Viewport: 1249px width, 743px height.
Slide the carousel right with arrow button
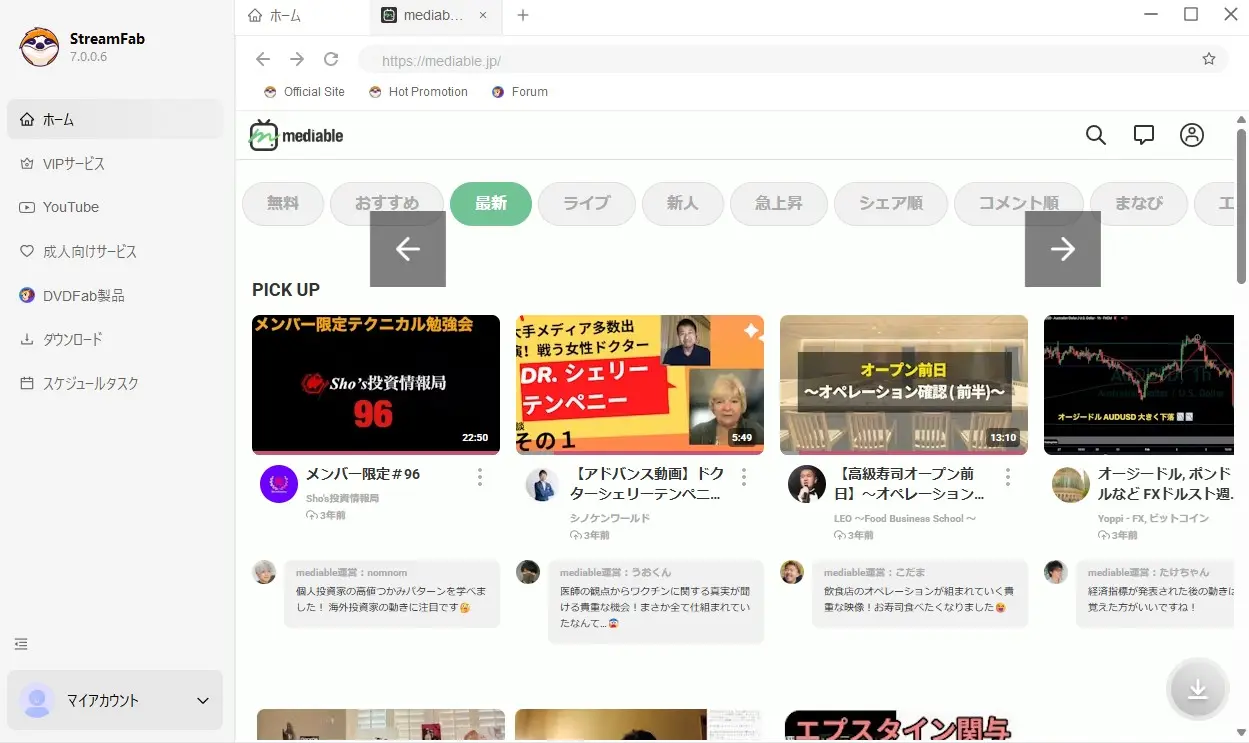pyautogui.click(x=1063, y=249)
